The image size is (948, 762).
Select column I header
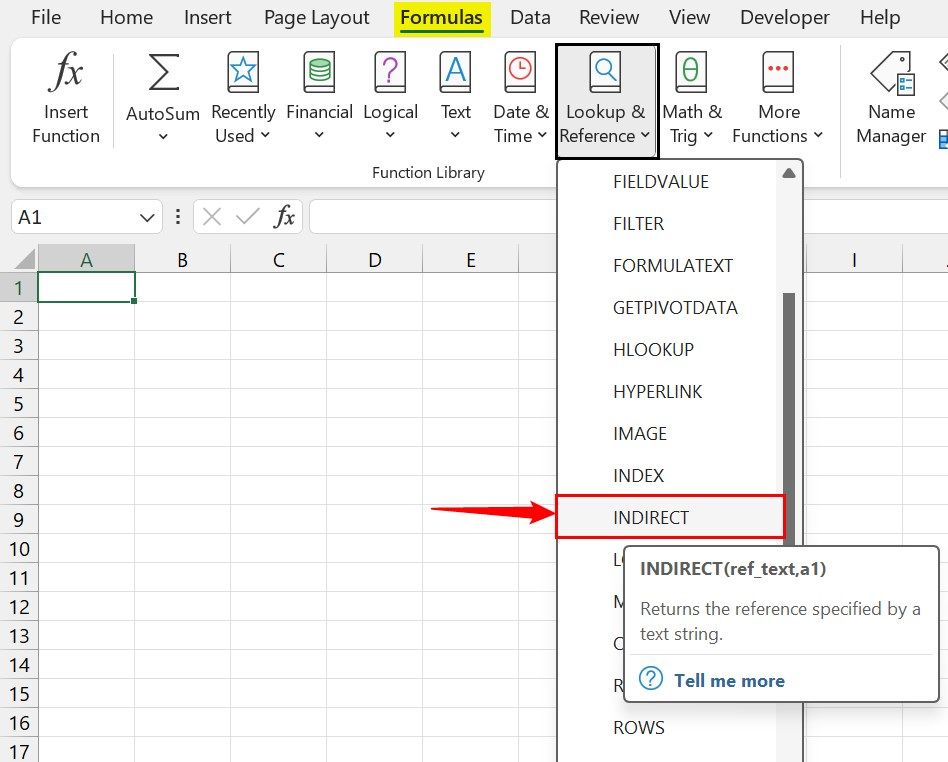click(x=854, y=259)
